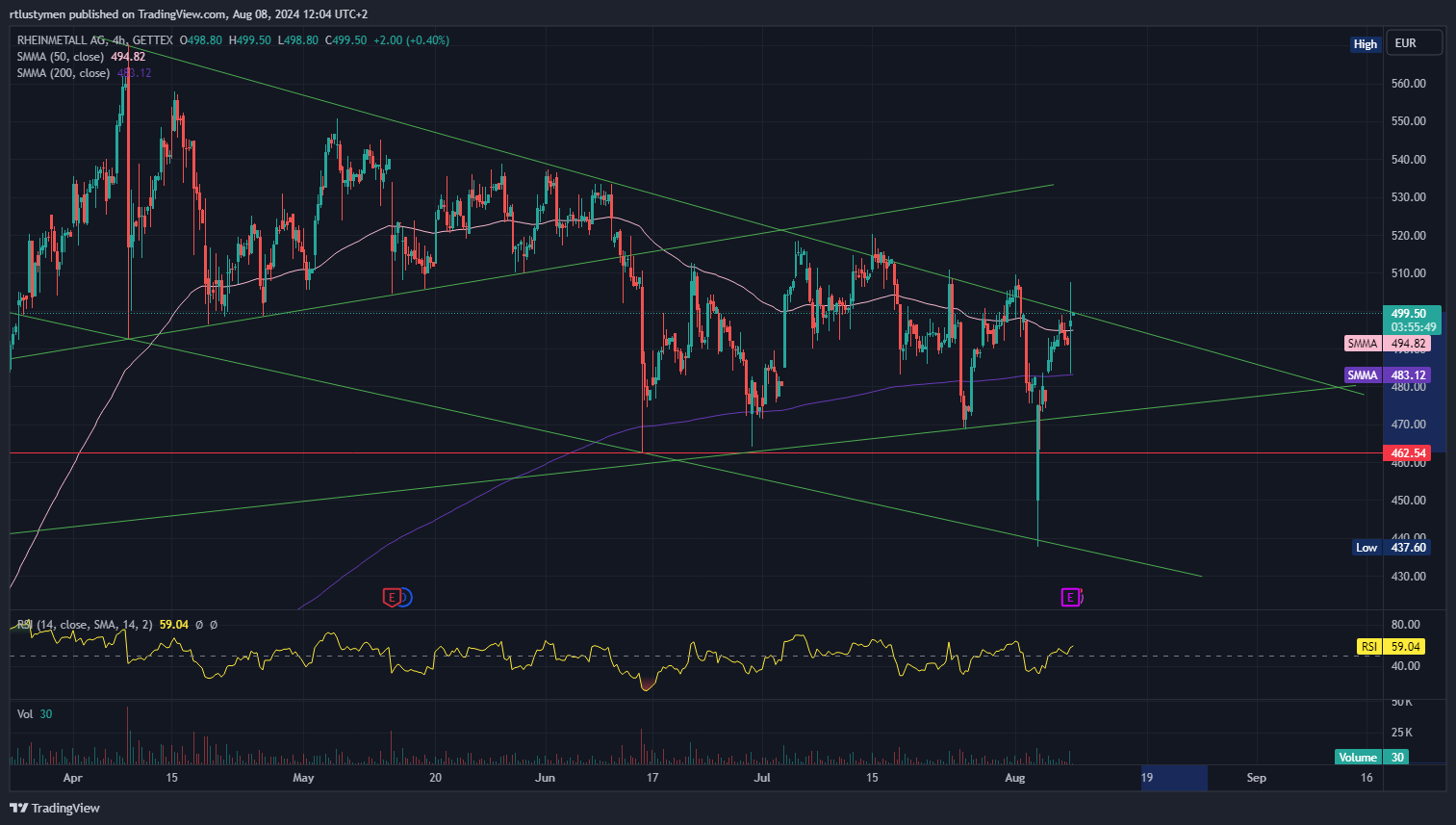
Task: Click the red 462.54 horizontal line price label
Action: tap(1409, 453)
